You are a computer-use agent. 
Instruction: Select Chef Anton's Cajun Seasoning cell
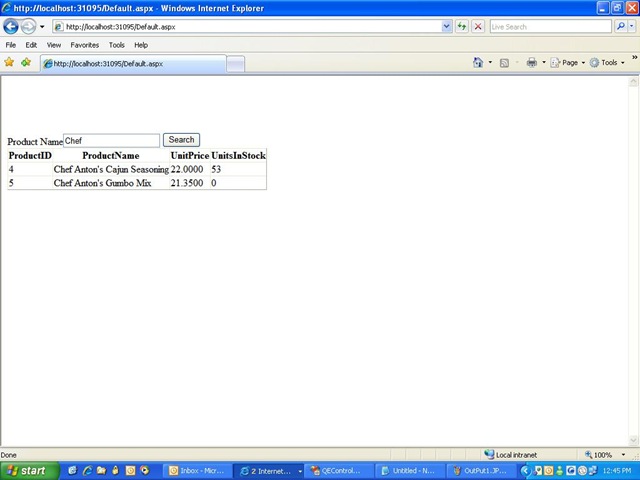coord(111,169)
